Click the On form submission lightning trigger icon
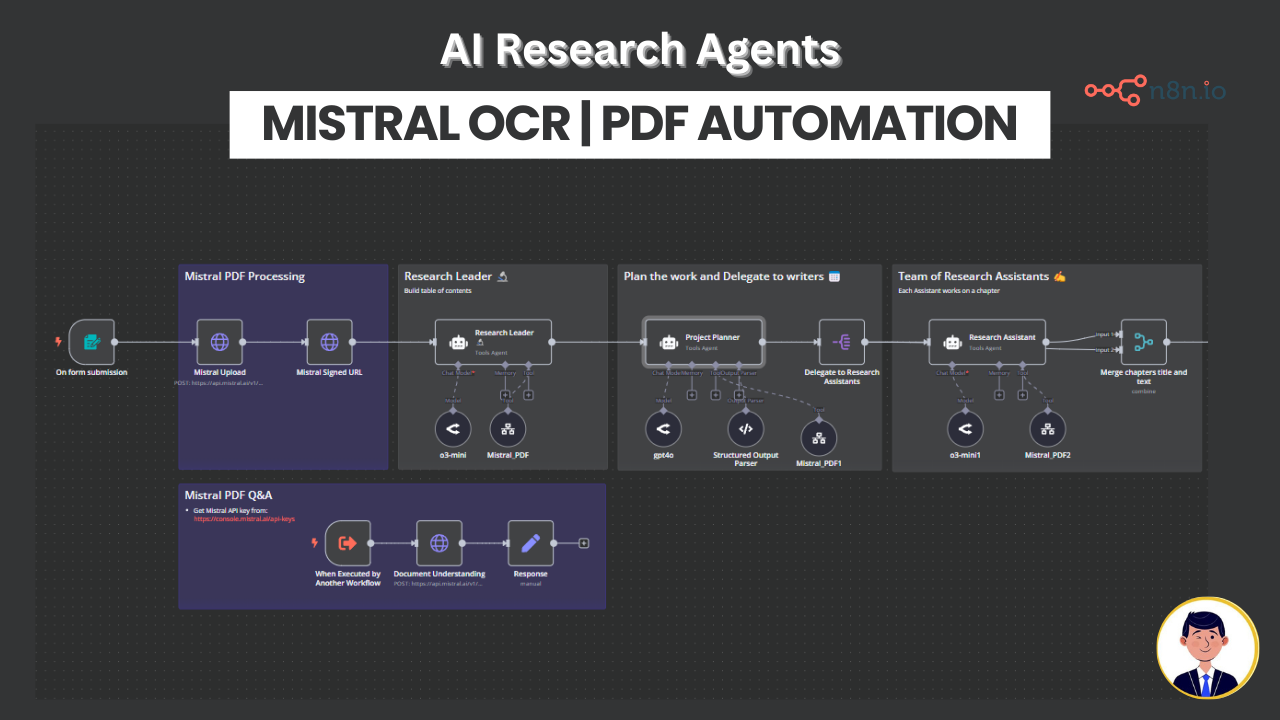The height and width of the screenshot is (720, 1280). (58, 342)
